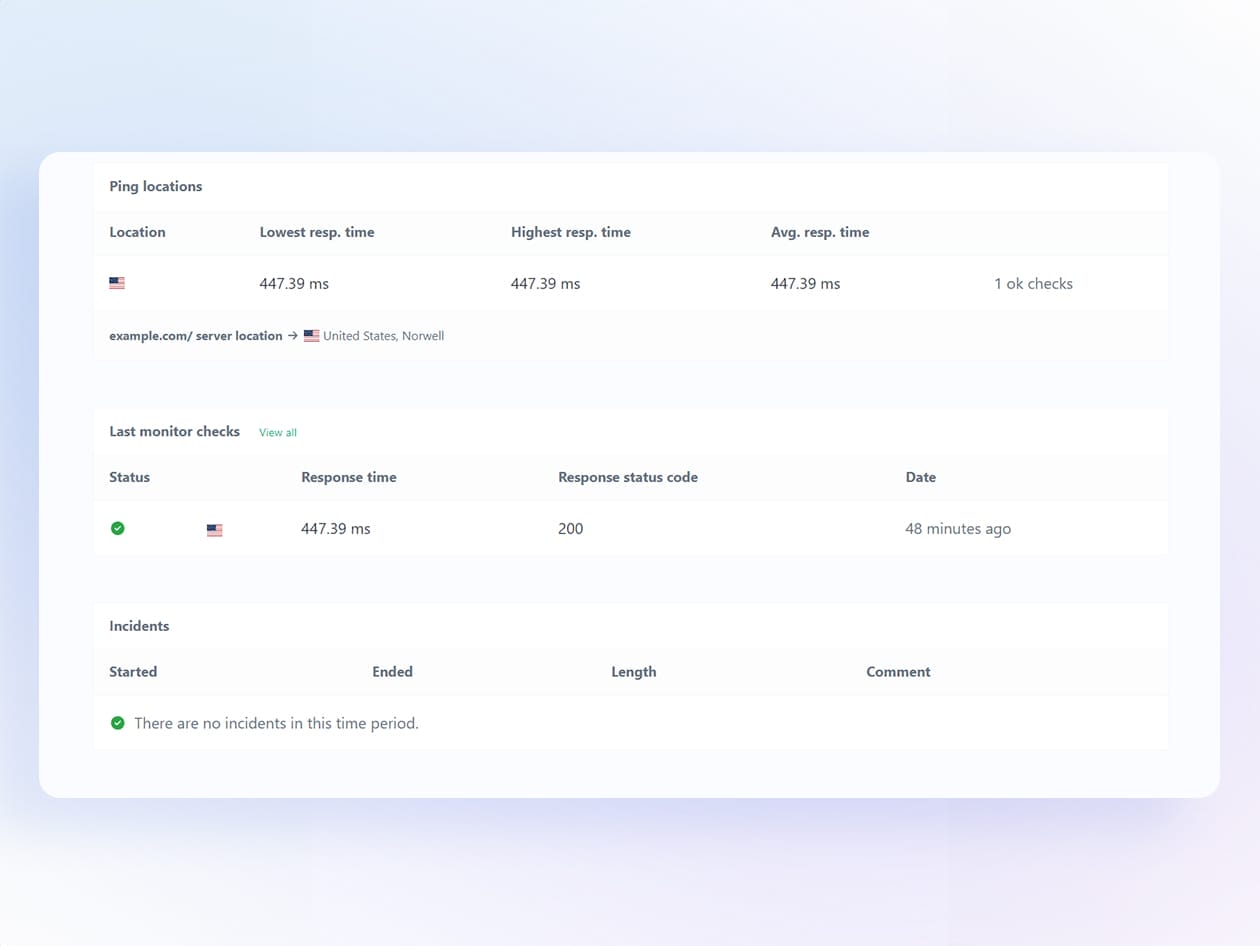Viewport: 1260px width, 946px height.
Task: Click the Lowest resp. time column header
Action: (317, 232)
